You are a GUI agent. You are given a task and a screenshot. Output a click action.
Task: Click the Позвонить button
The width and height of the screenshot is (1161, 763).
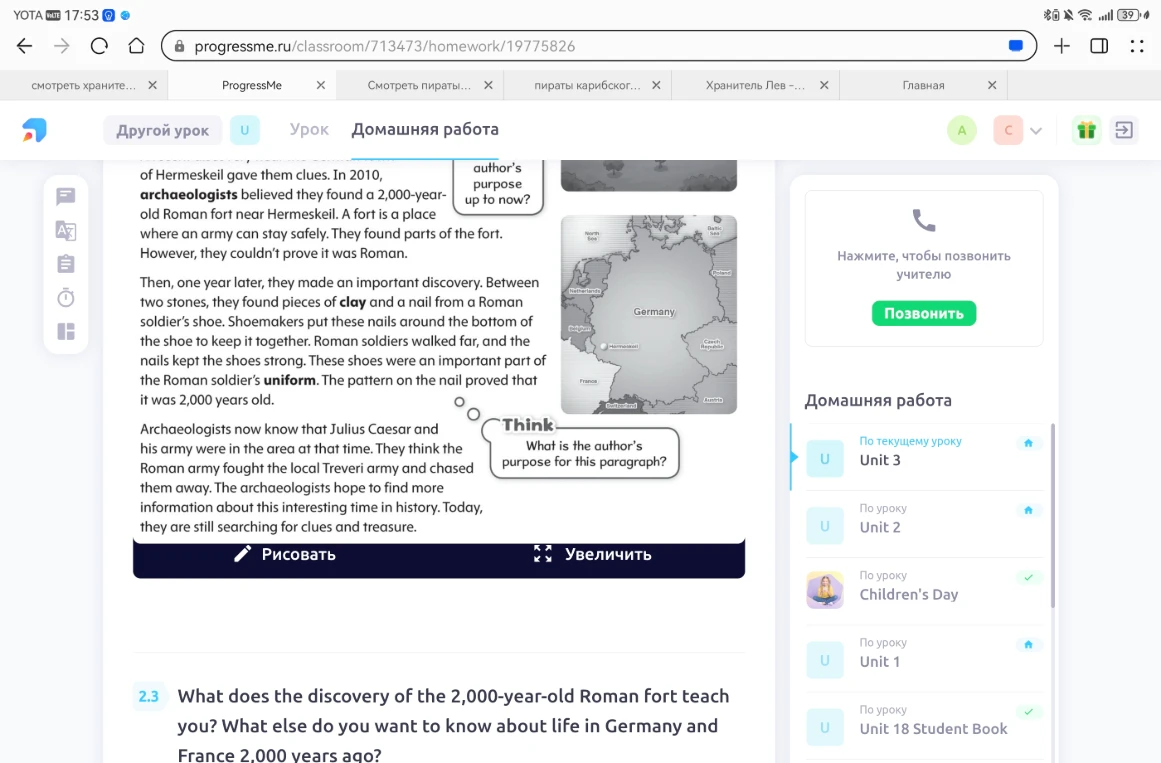924,313
